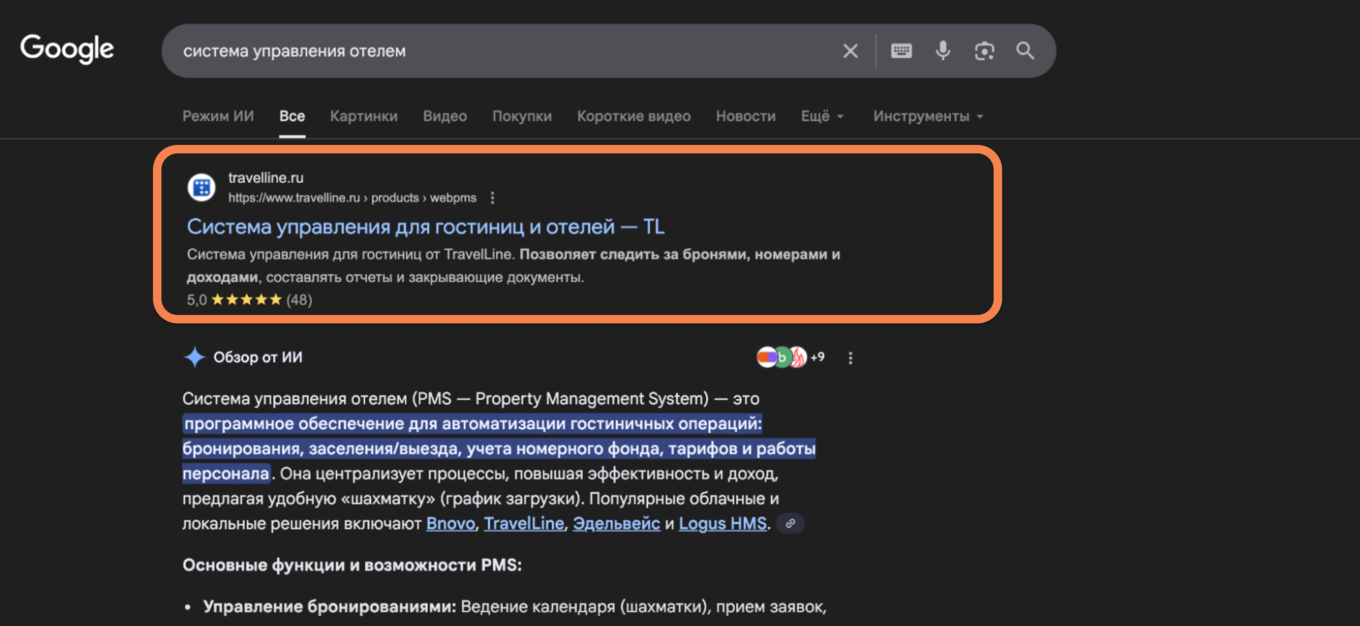
Task: Expand the 'Ещё' dropdown menu
Action: [823, 116]
